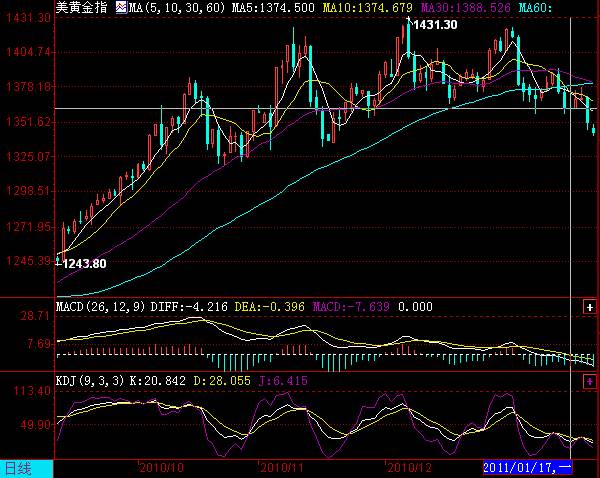Image resolution: width=600 pixels, height=478 pixels.
Task: Click the 49.90 KDJ axis label
Action: pos(35,424)
